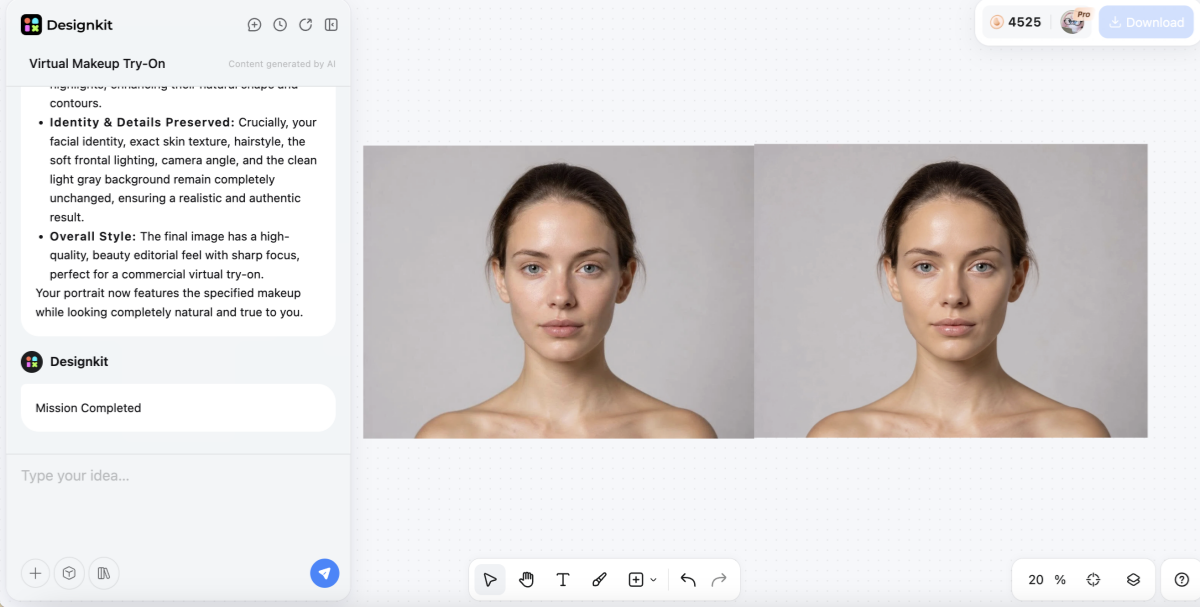Expand the add-frame tool dropdown arrow
This screenshot has width=1200, height=607.
coord(653,580)
